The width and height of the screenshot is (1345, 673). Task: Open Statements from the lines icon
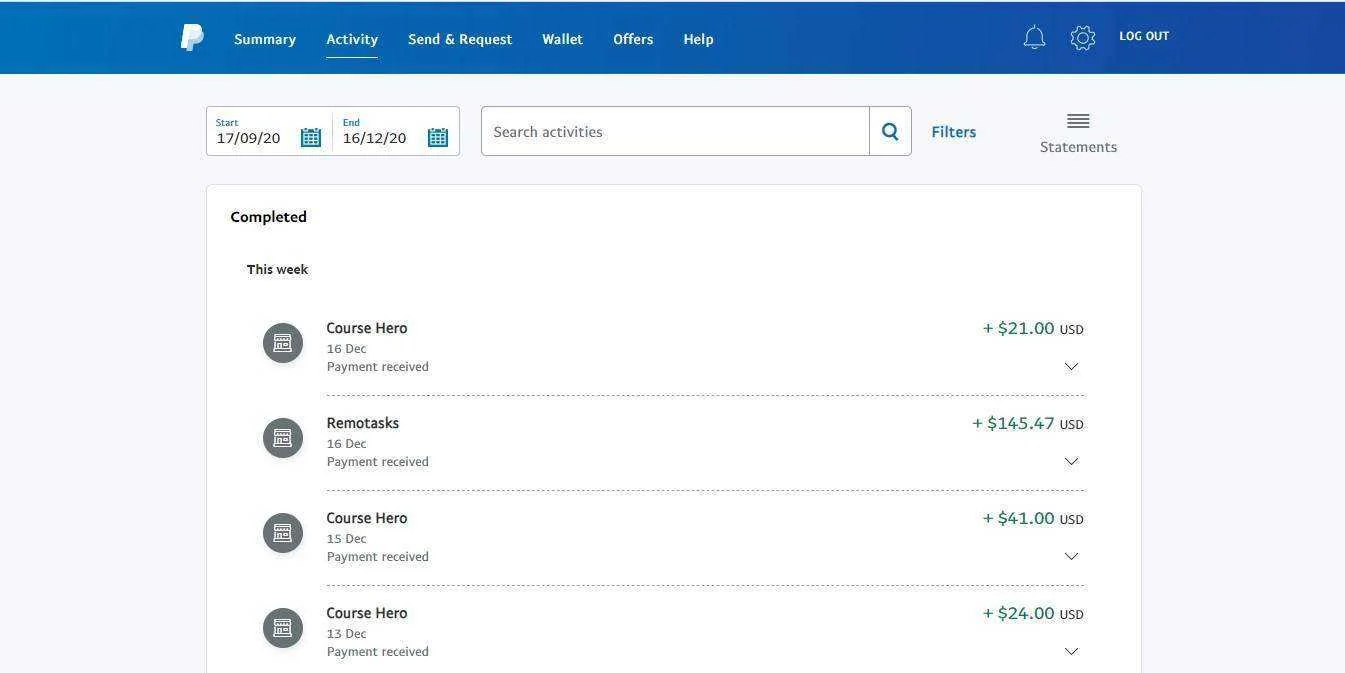point(1078,121)
